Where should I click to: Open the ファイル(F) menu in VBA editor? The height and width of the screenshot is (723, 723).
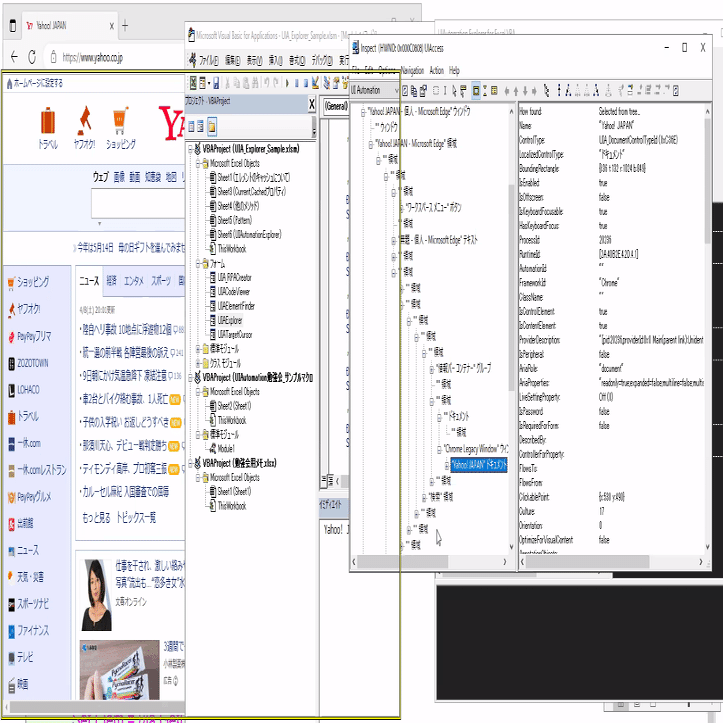tap(208, 60)
